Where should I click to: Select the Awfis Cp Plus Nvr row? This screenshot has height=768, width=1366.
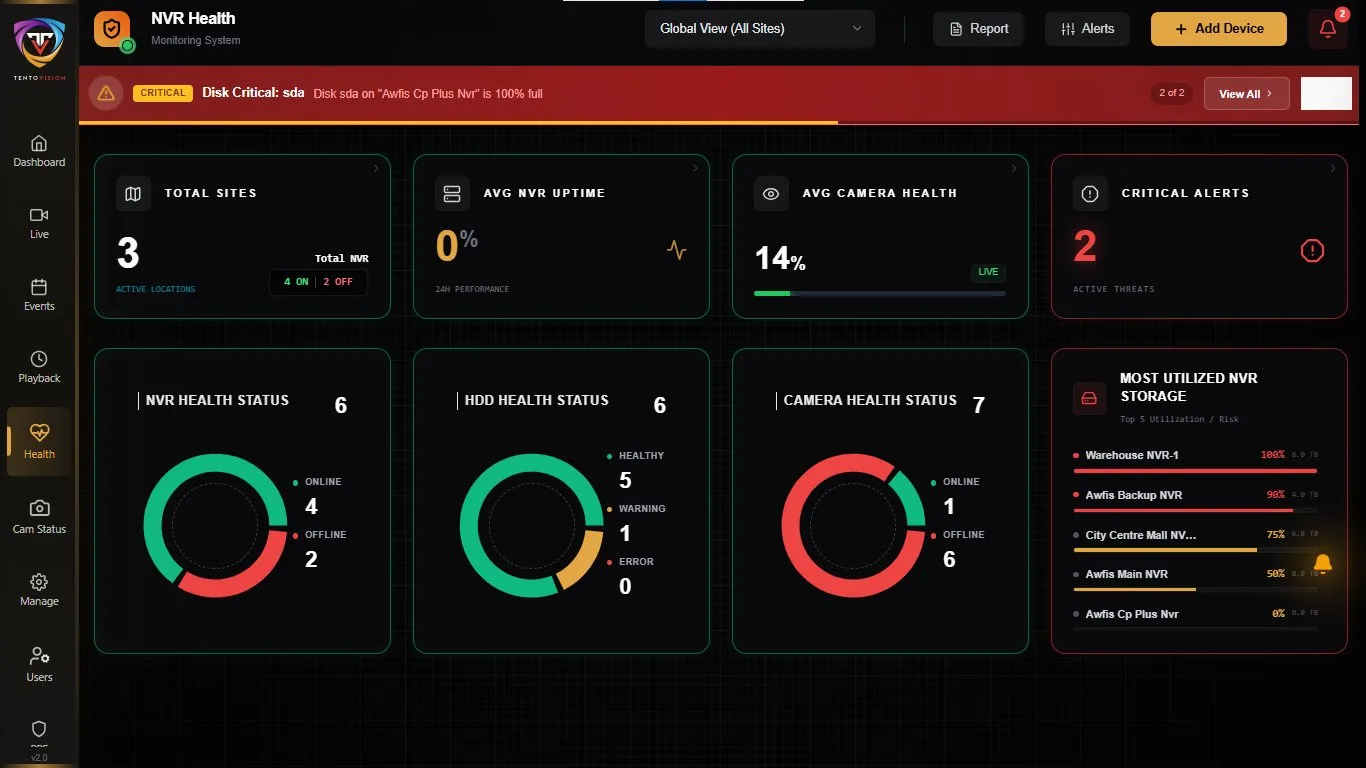click(1195, 619)
